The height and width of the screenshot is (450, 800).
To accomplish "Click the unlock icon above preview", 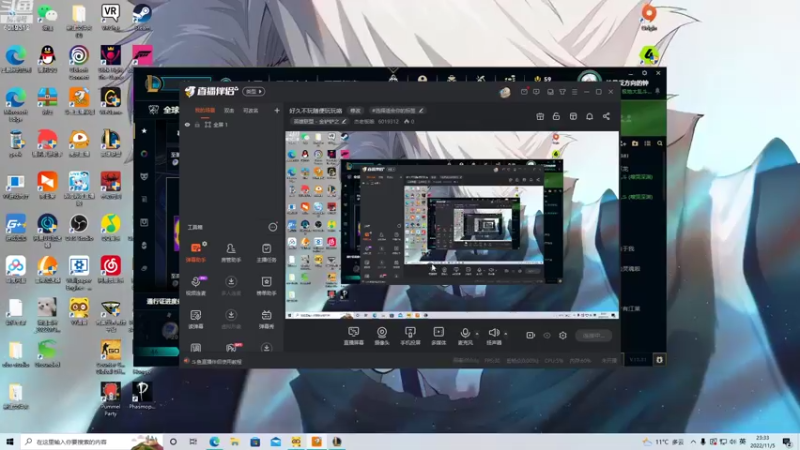I will tap(556, 116).
